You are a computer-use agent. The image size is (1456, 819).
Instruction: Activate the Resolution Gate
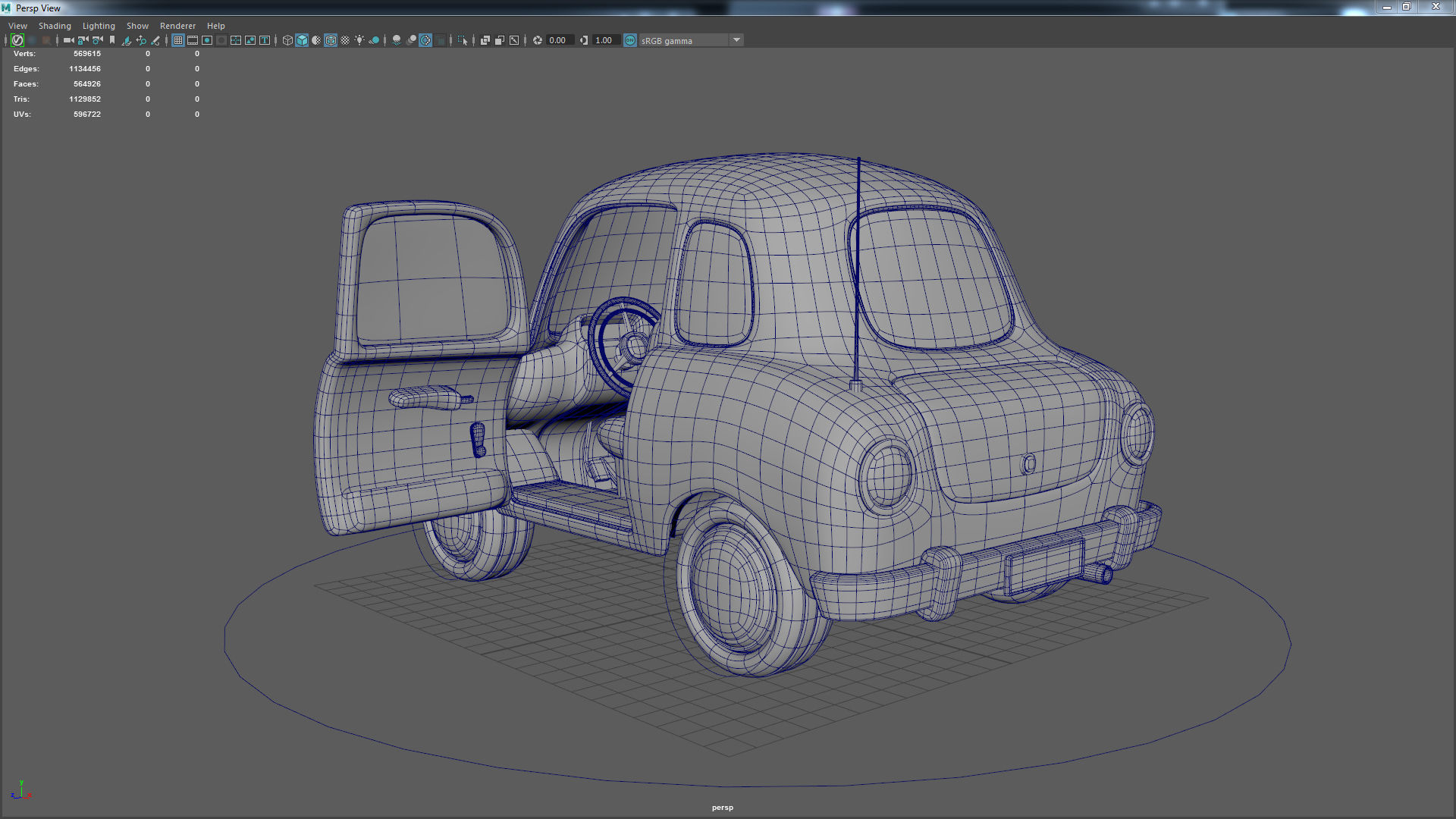(207, 40)
